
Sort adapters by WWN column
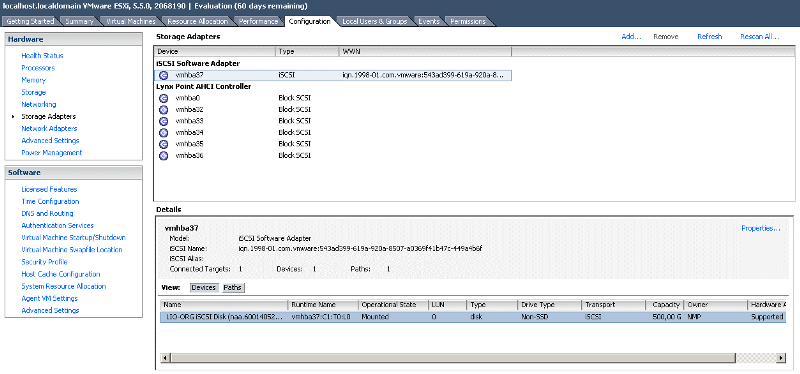[426, 52]
